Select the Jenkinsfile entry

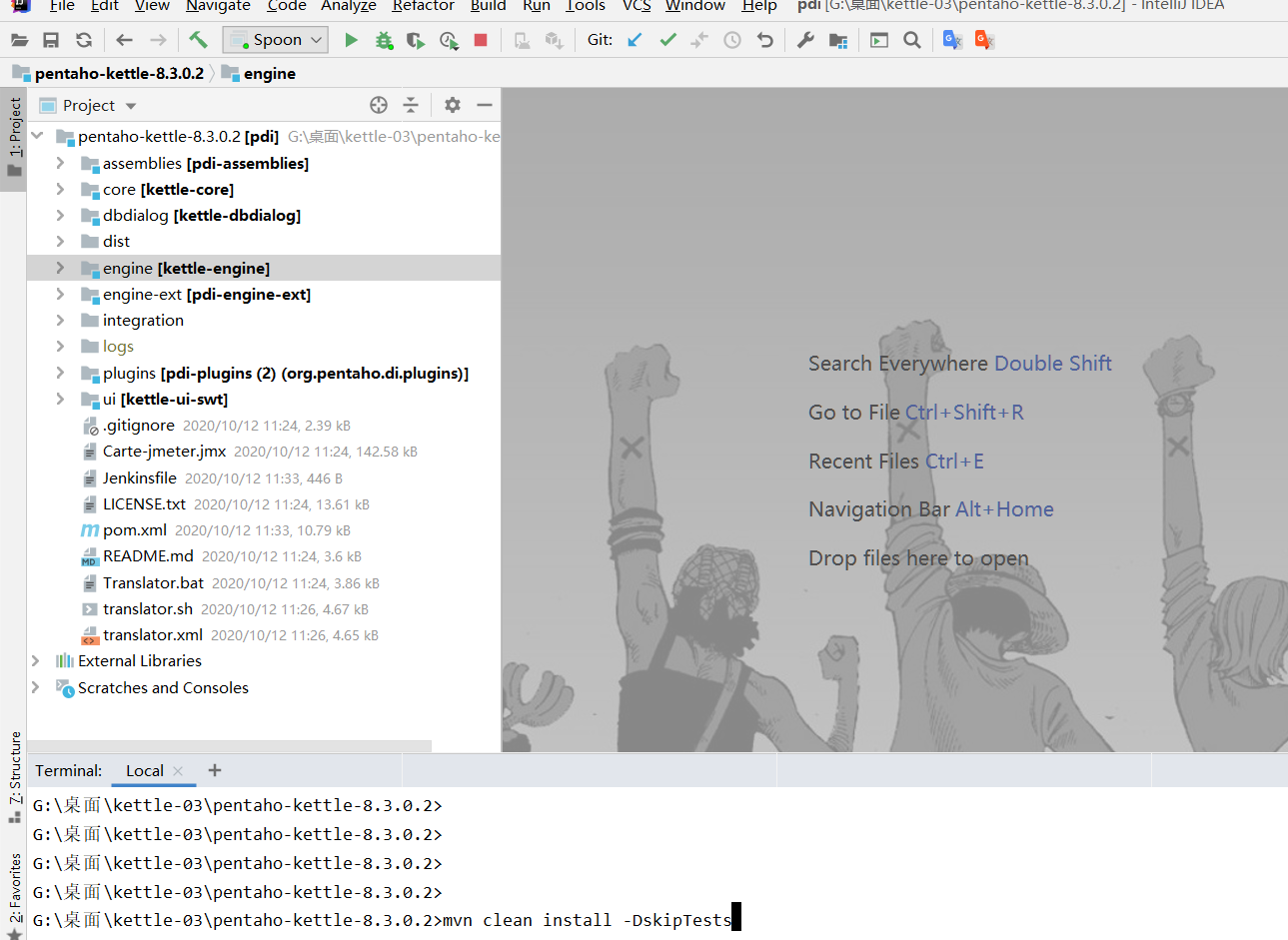point(264,477)
